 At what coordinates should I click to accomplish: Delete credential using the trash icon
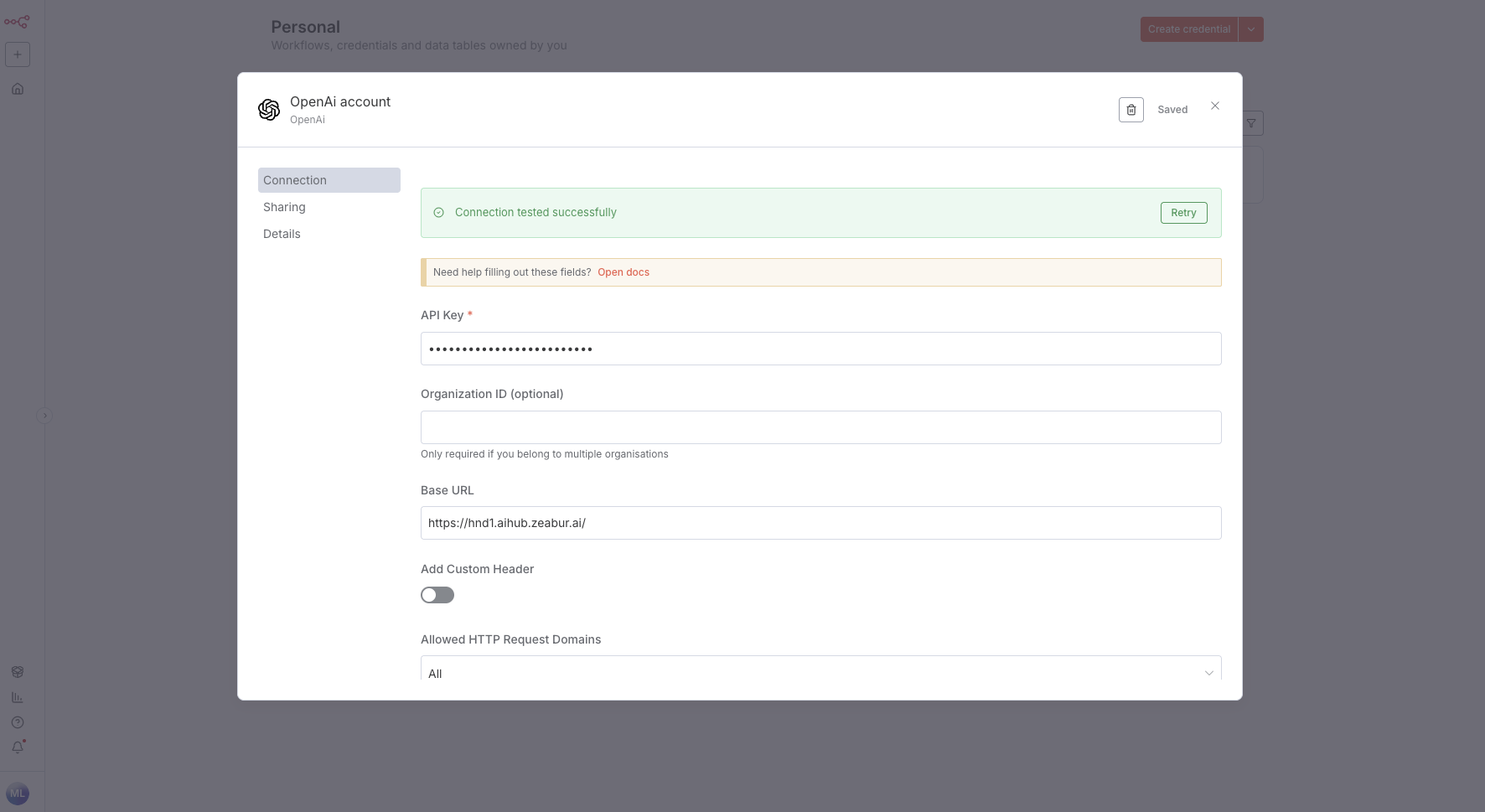1131,110
